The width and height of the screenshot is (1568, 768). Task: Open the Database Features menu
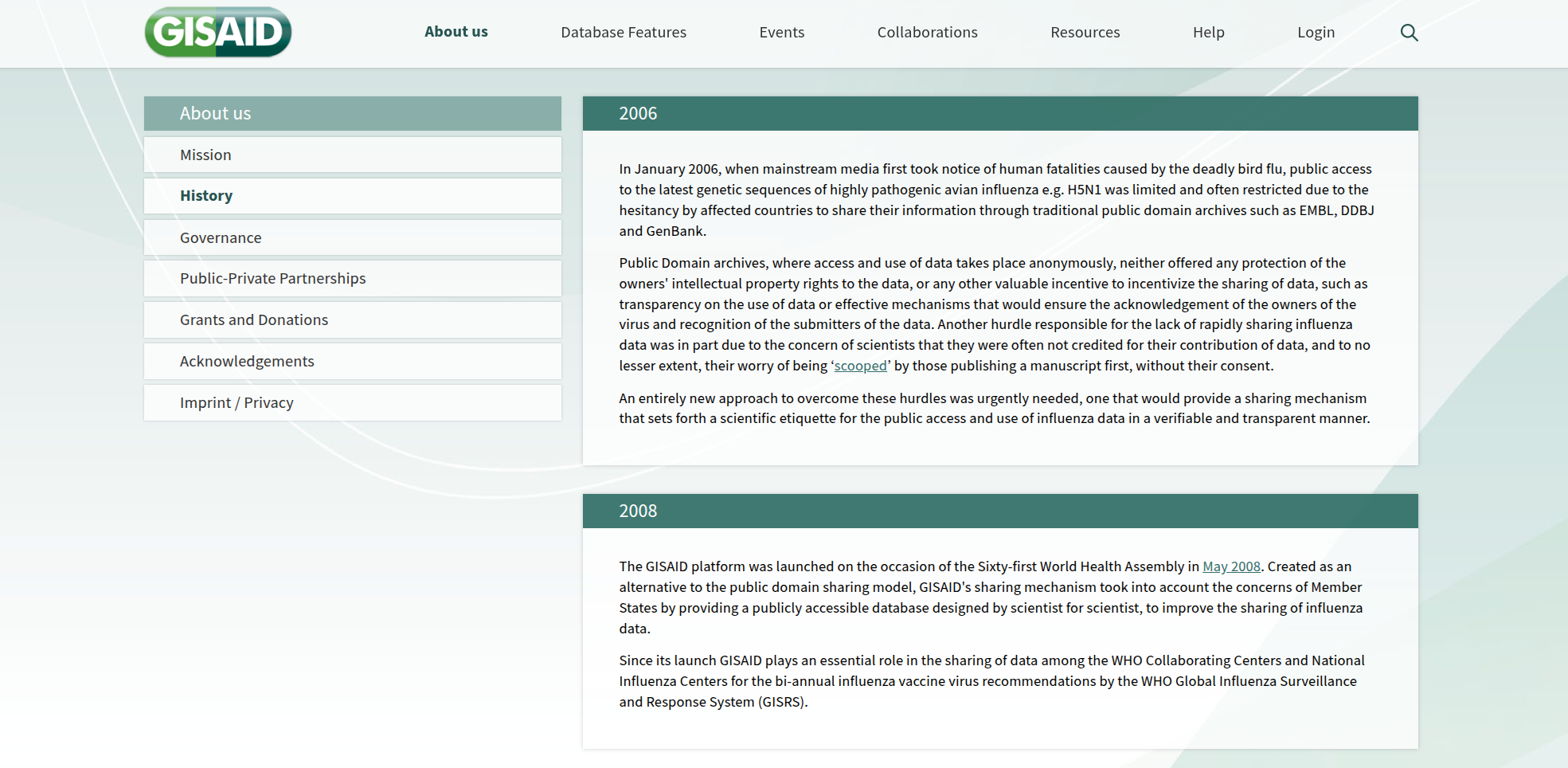point(624,33)
